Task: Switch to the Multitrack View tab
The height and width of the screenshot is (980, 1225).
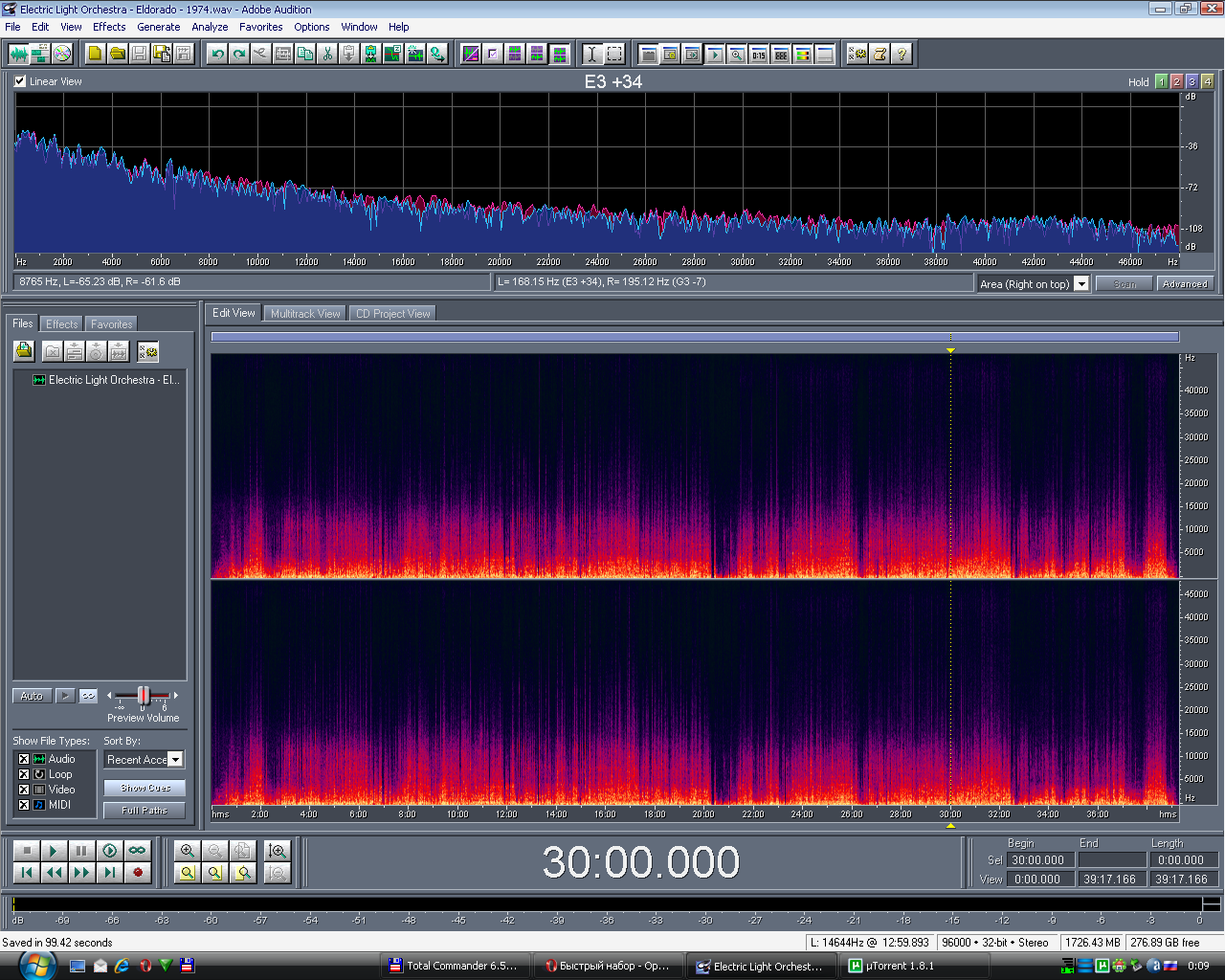Action: [304, 314]
